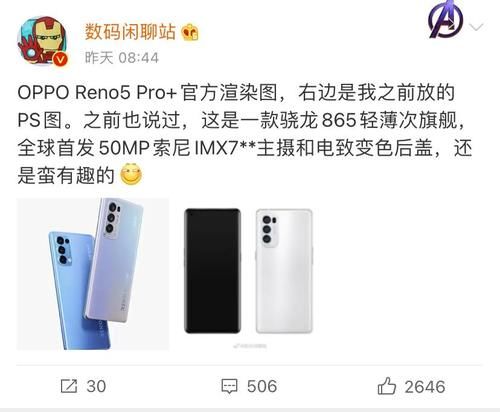Open the white back-cover phone image
Image resolution: width=500 pixels, height=412 pixels.
coord(284,271)
